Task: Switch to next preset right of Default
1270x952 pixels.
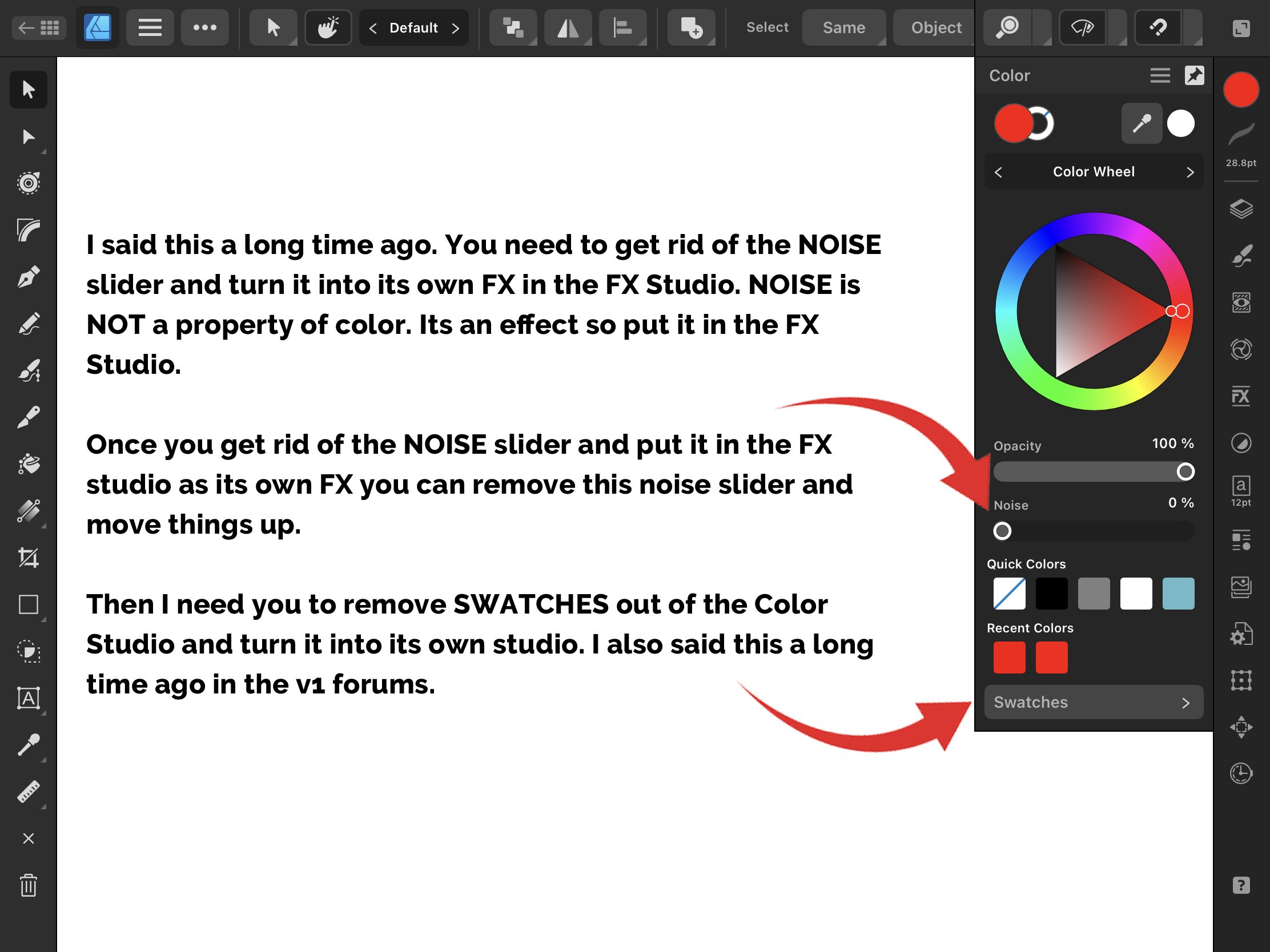Action: (x=455, y=27)
